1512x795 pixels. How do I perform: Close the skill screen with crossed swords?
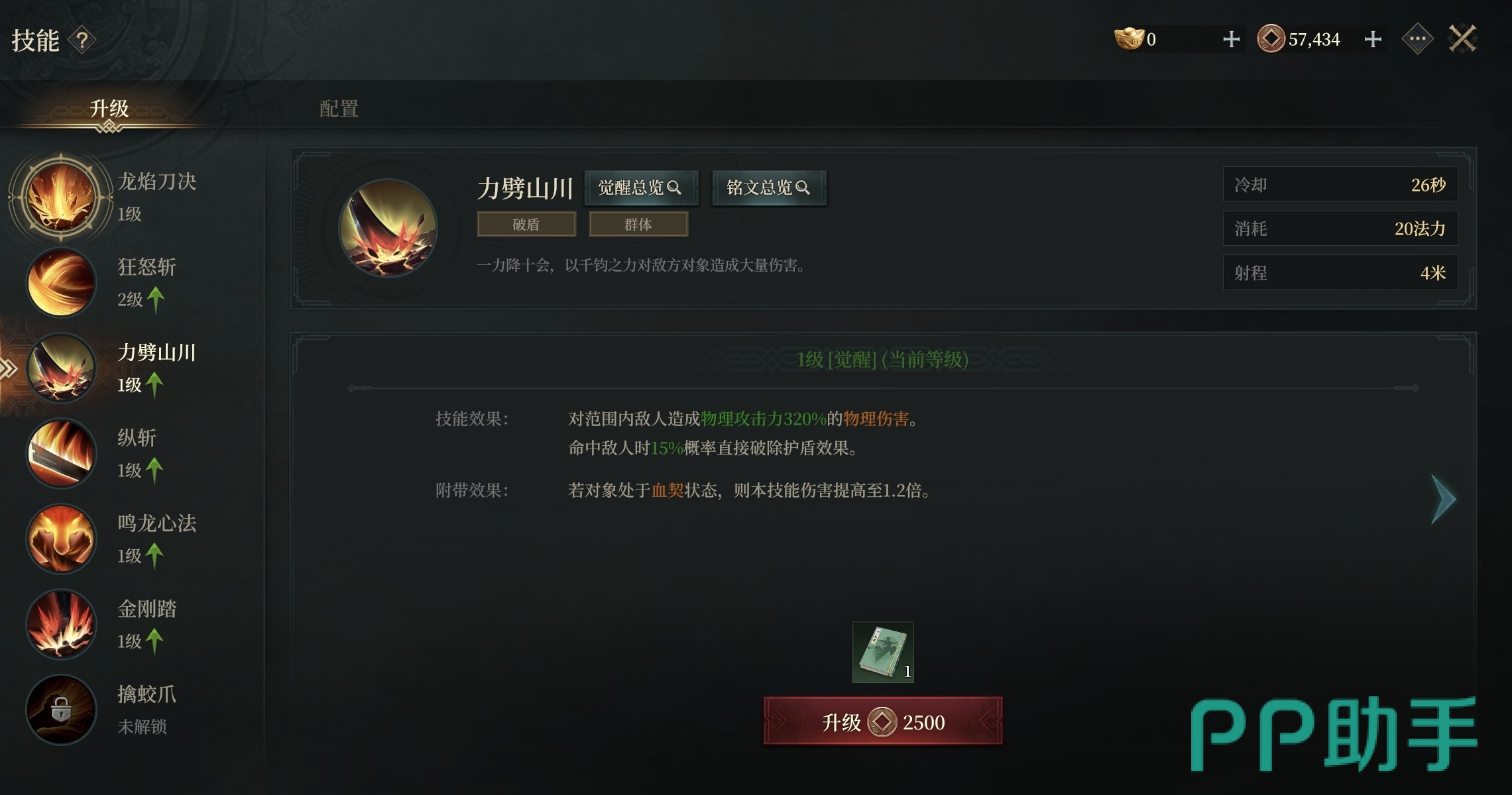tap(1462, 39)
